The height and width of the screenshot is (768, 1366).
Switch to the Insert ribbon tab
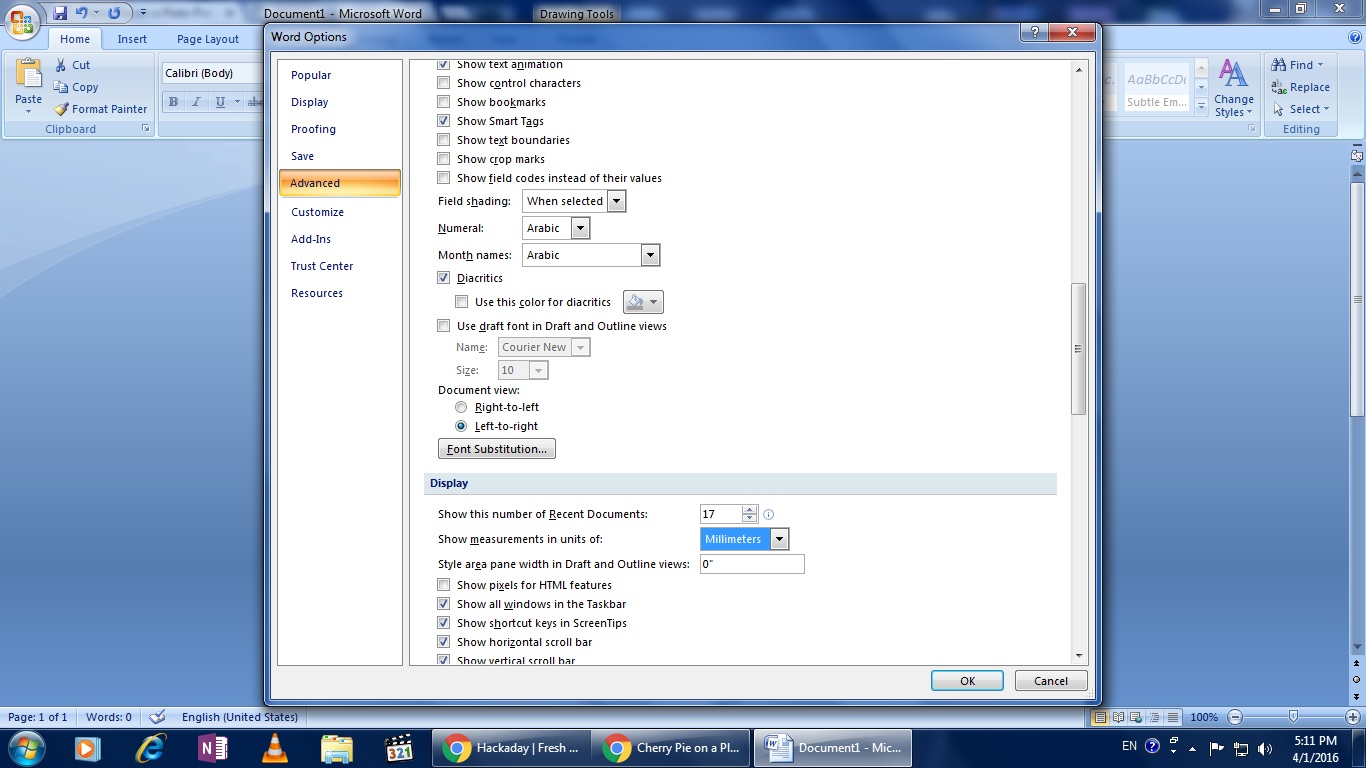coord(132,39)
